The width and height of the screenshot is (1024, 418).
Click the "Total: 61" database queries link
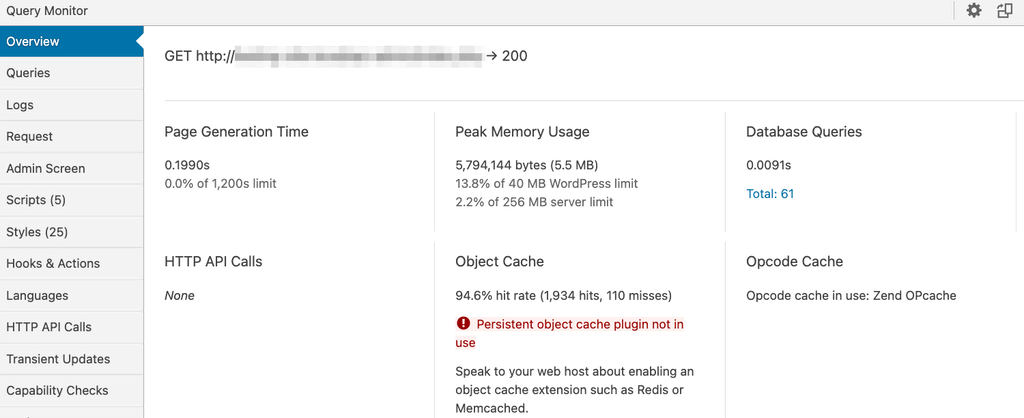pos(770,194)
